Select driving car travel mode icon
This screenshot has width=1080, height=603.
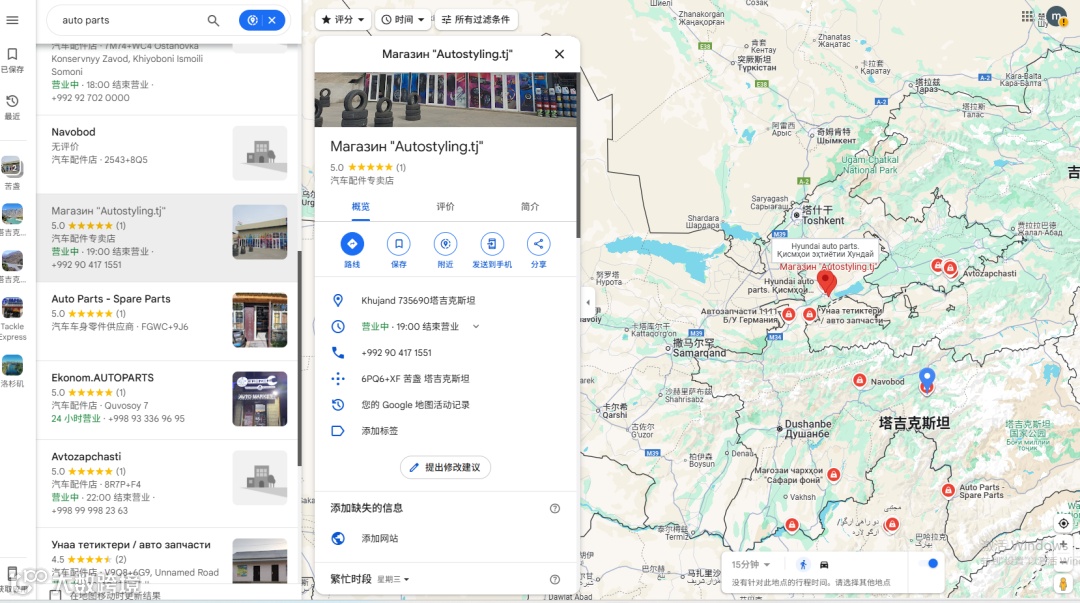[824, 564]
